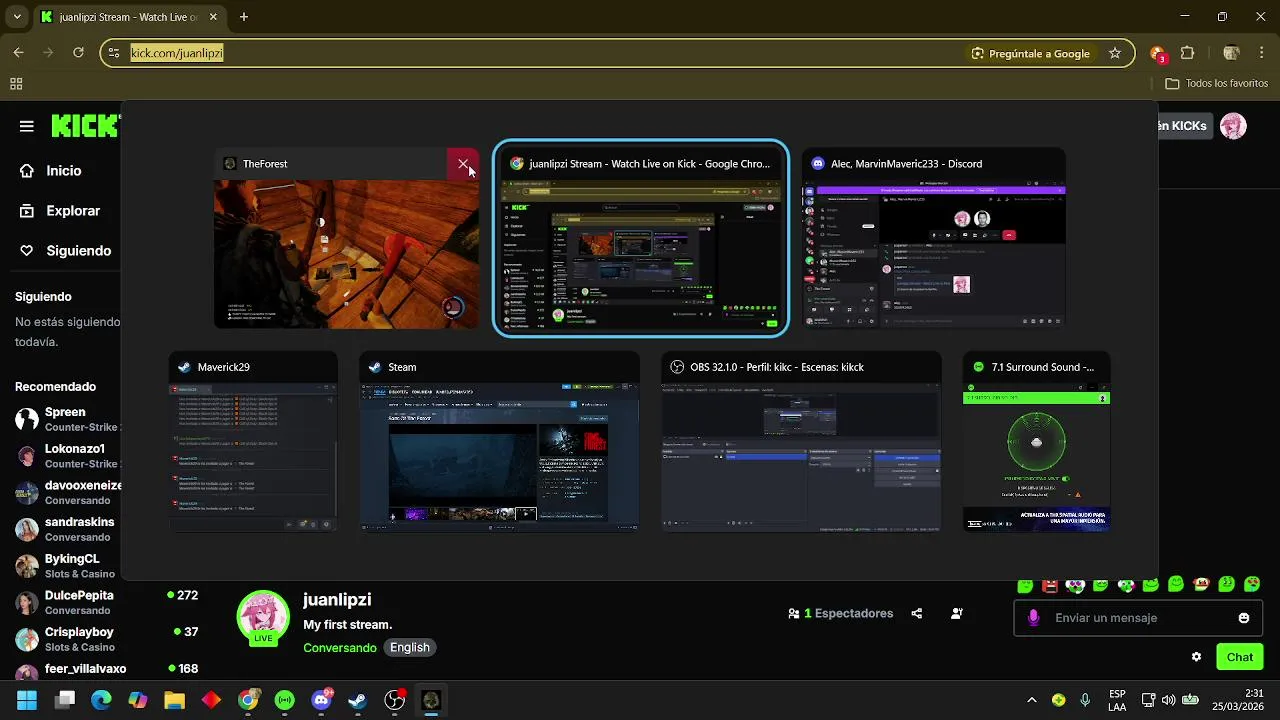The height and width of the screenshot is (720, 1280).
Task: Open the clock showing 2:31
Action: [x=1239, y=700]
